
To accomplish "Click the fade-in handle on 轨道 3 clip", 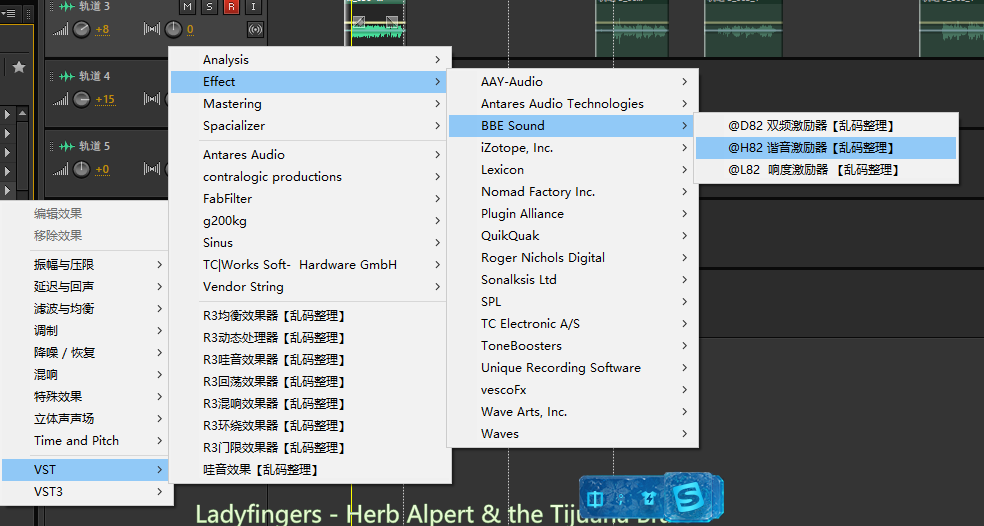I will 359,23.
